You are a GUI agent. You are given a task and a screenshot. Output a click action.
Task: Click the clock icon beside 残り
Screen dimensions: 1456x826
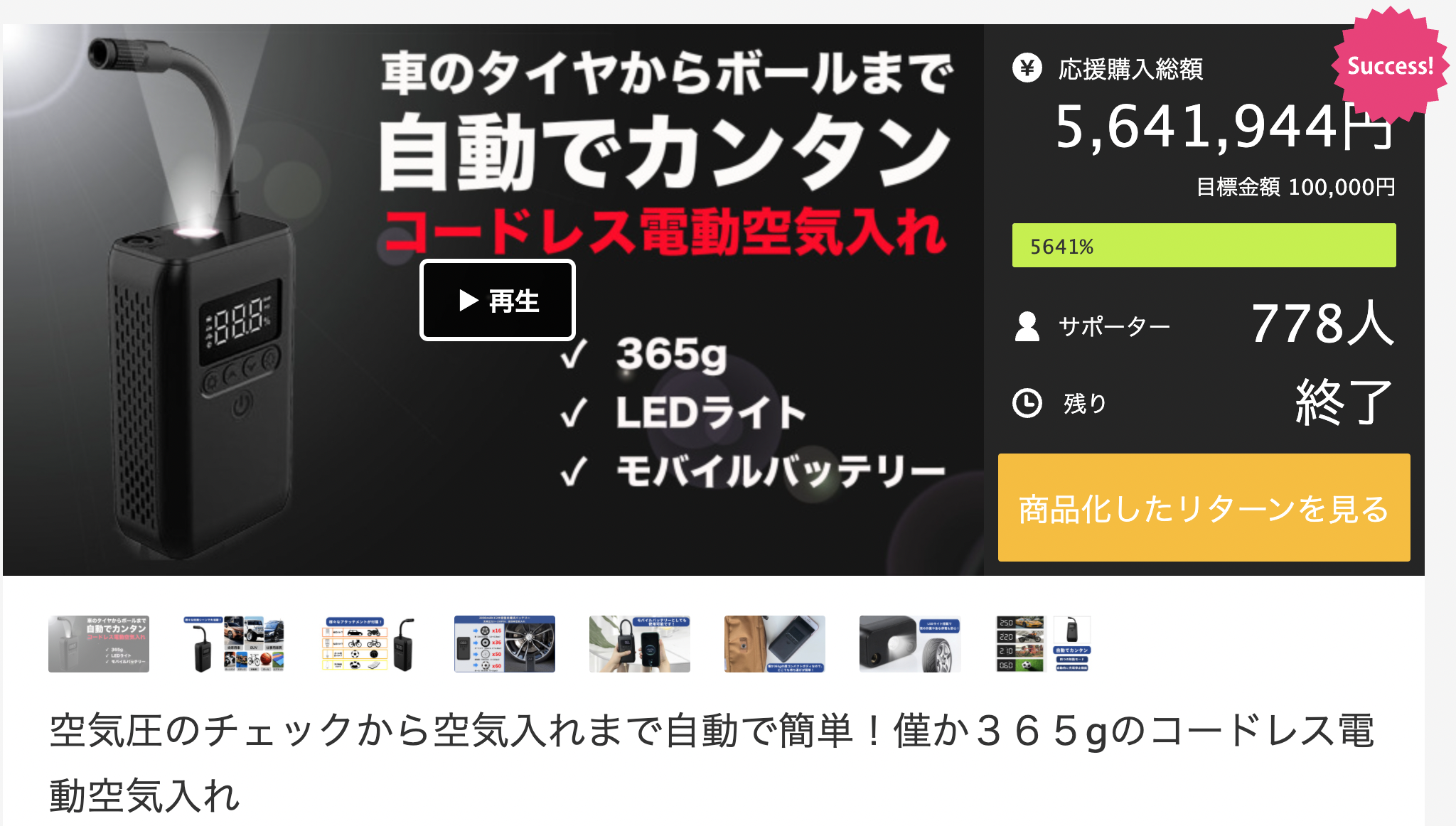(1027, 403)
